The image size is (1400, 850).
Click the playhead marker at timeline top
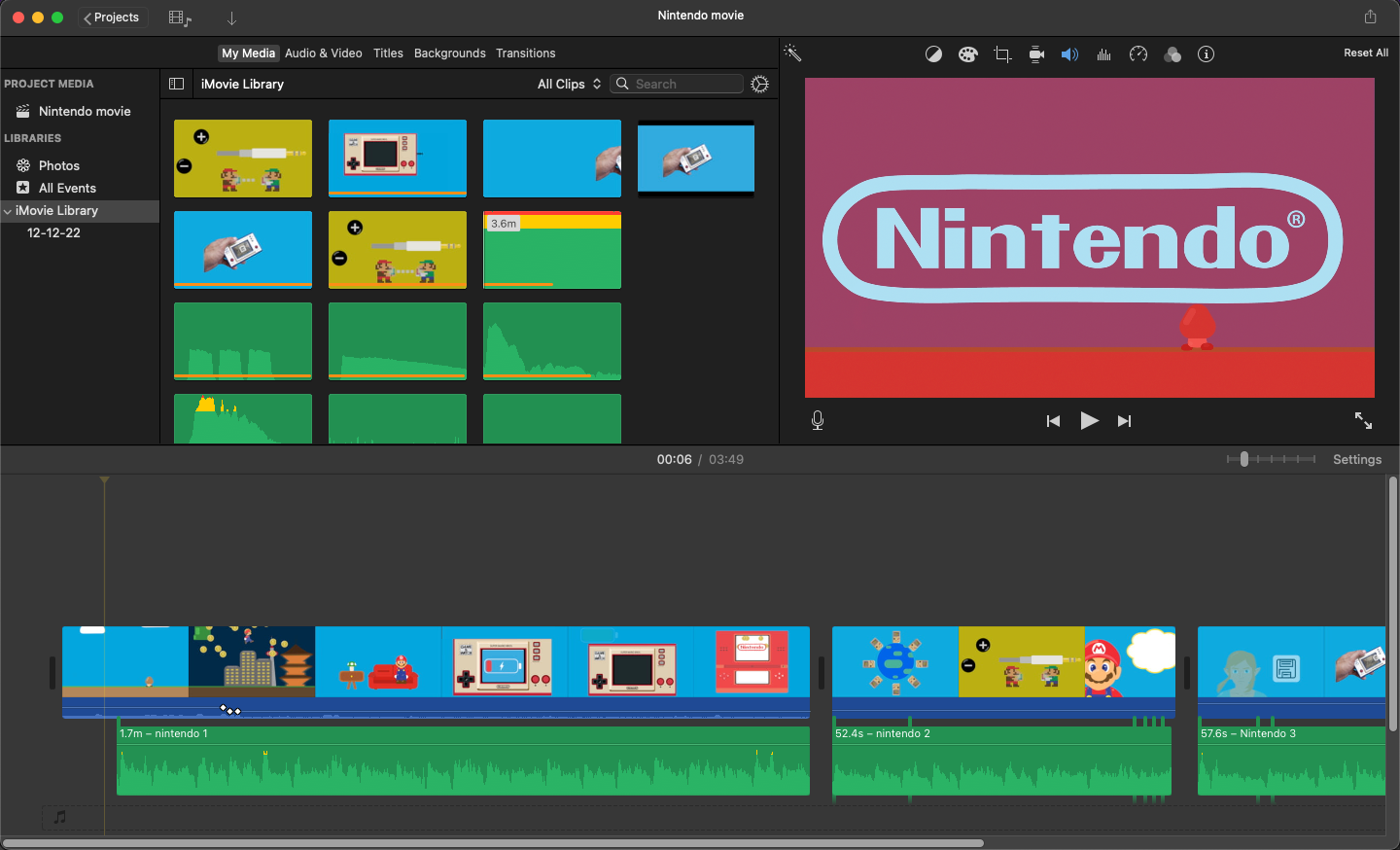tap(104, 479)
